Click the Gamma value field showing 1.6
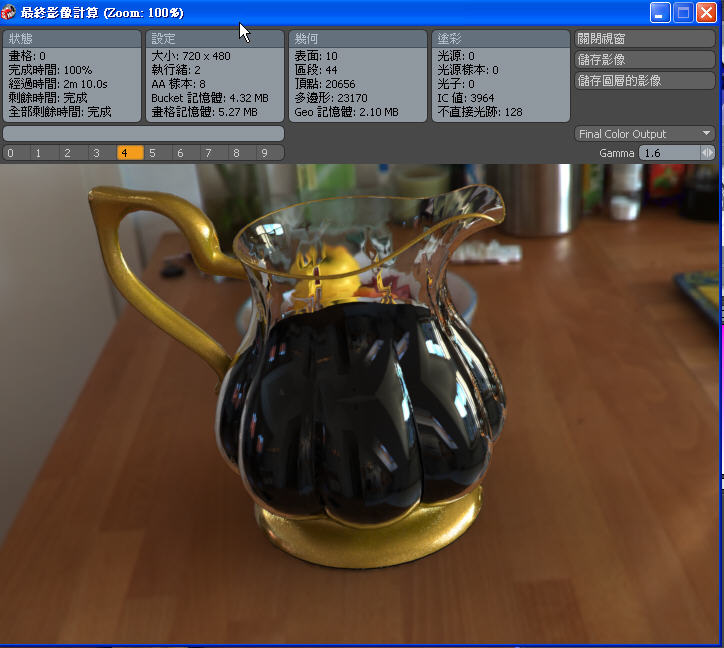Viewport: 724px width, 648px height. pyautogui.click(x=669, y=153)
